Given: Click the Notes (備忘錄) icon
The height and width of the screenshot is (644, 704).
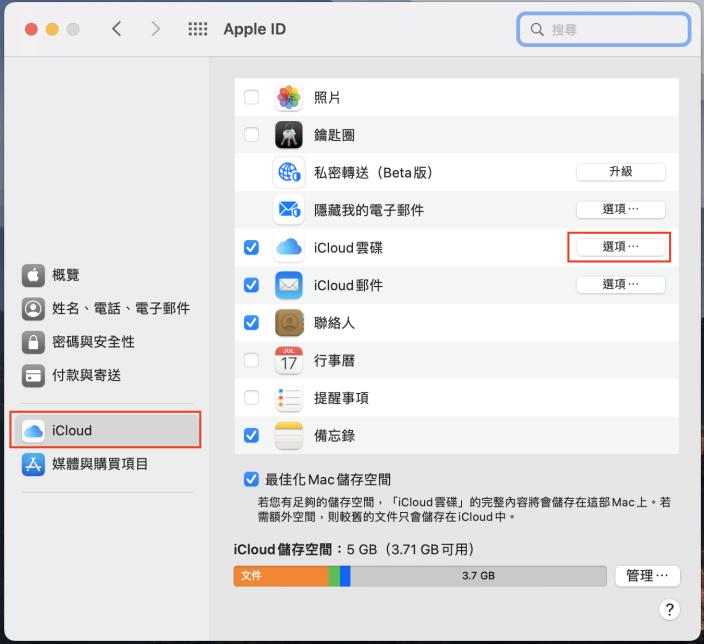Looking at the screenshot, I should (289, 435).
